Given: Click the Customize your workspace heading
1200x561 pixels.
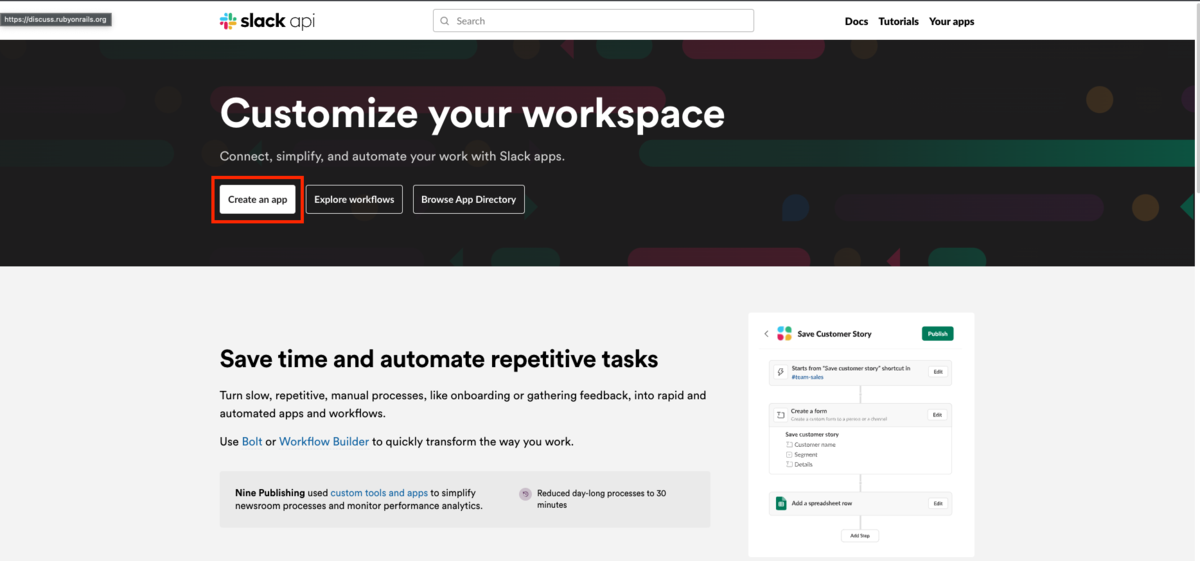Looking at the screenshot, I should click(x=472, y=113).
